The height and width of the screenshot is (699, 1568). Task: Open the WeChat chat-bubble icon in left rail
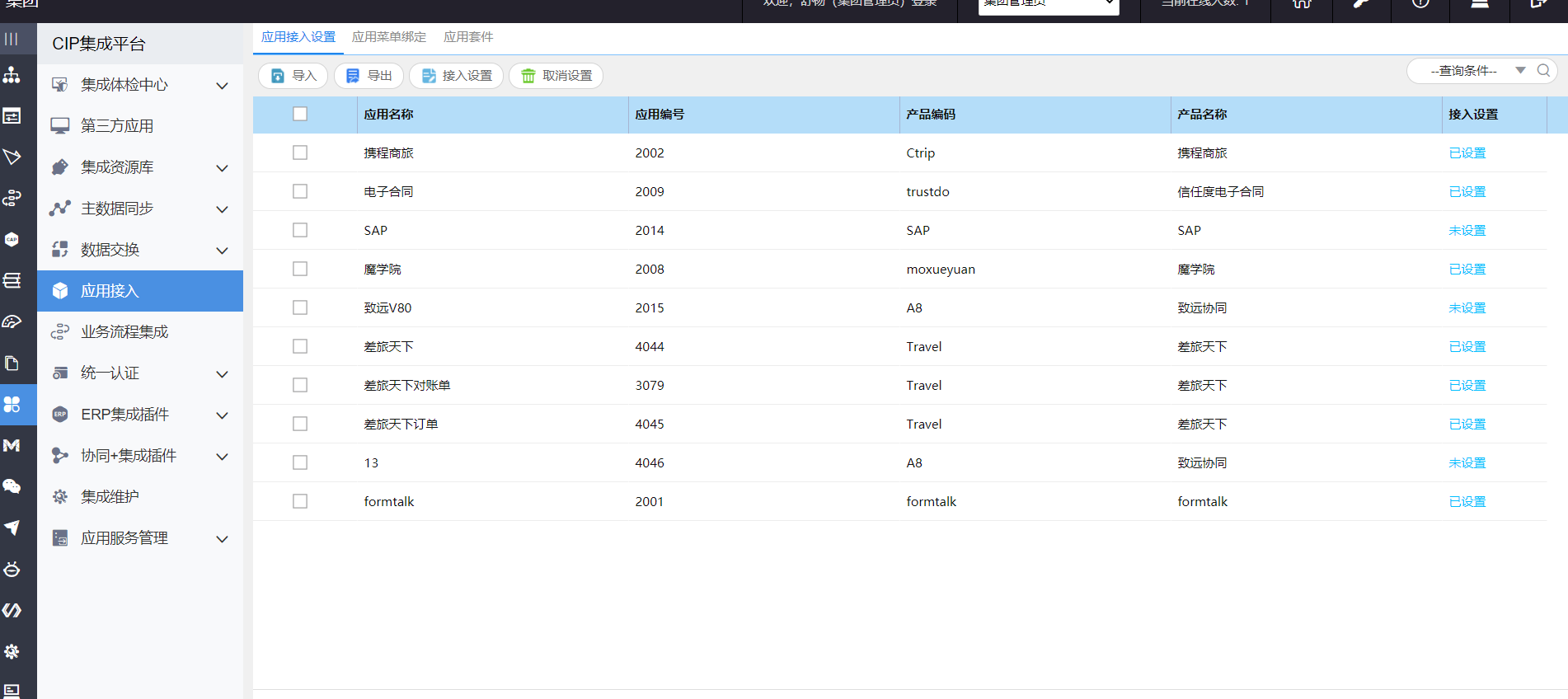[12, 486]
